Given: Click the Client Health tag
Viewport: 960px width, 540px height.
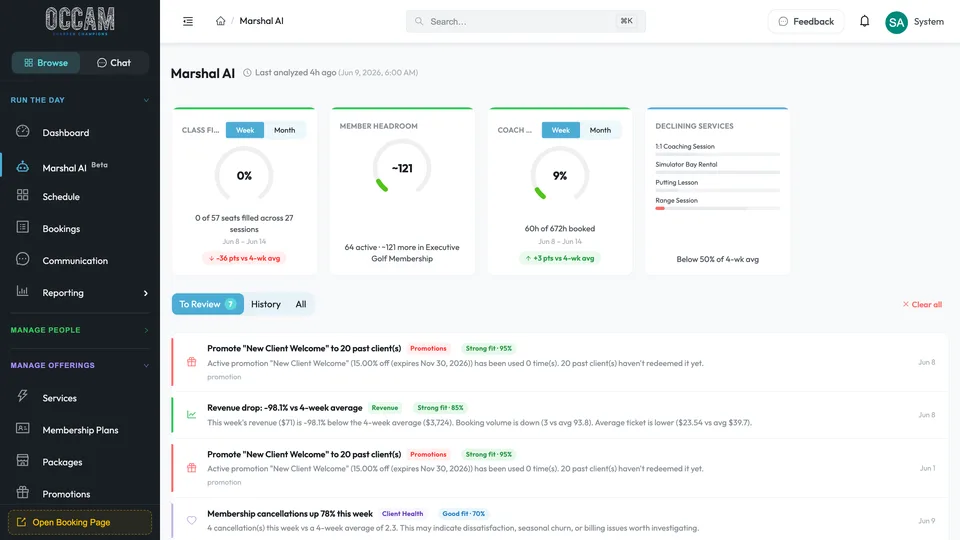Looking at the screenshot, I should (402, 514).
